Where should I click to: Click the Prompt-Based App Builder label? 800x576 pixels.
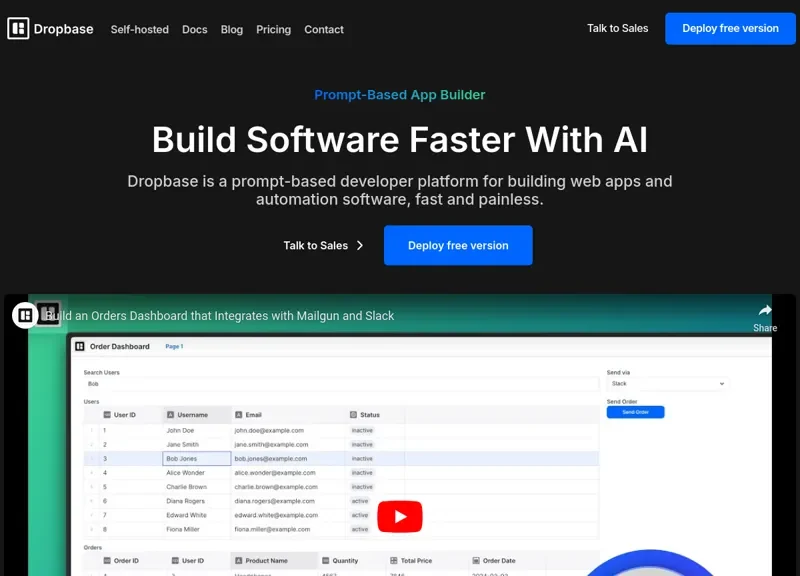pos(399,95)
